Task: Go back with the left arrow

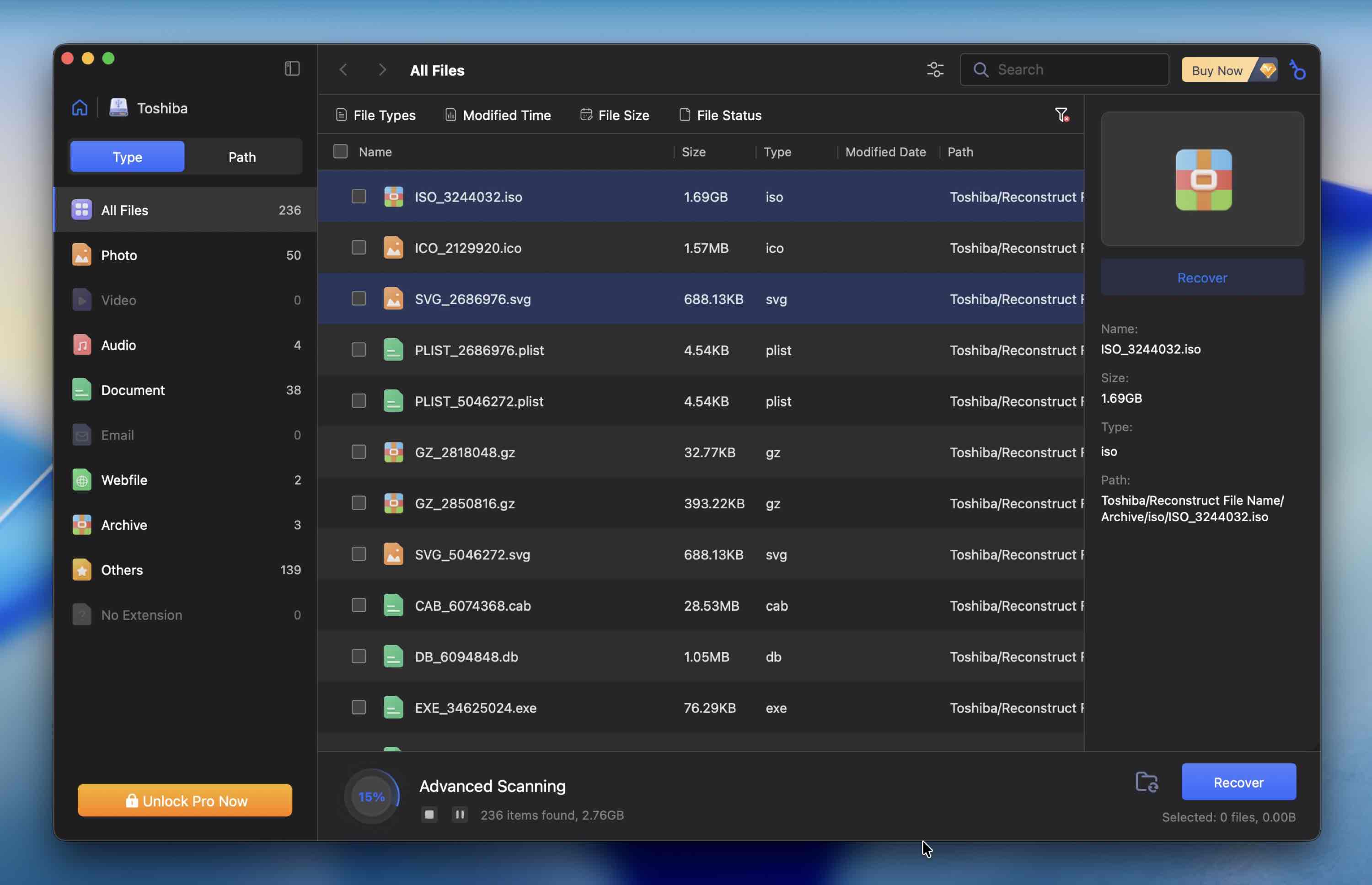Action: (x=343, y=69)
